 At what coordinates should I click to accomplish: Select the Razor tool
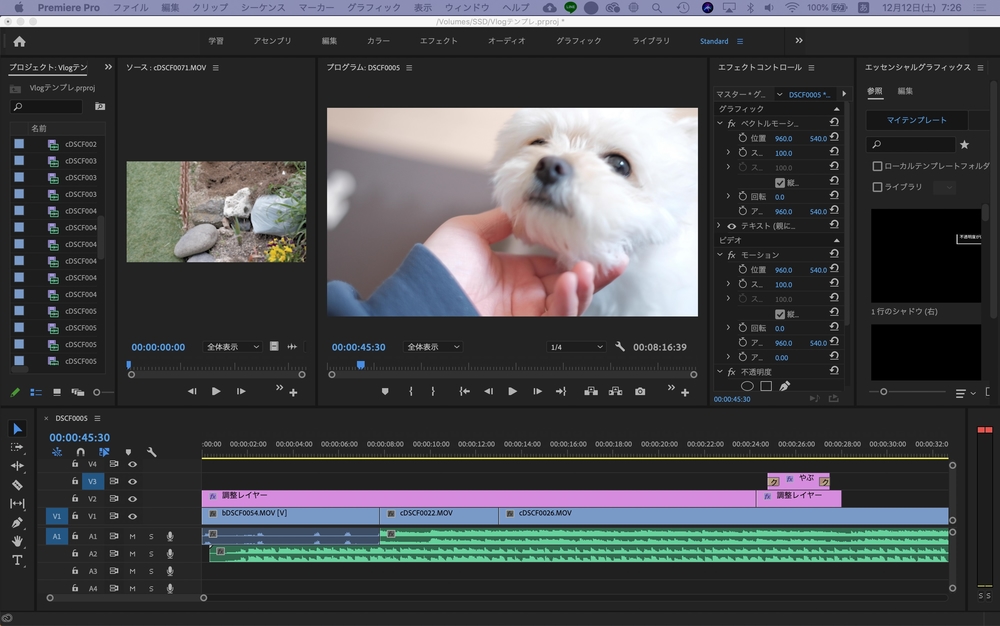(17, 485)
